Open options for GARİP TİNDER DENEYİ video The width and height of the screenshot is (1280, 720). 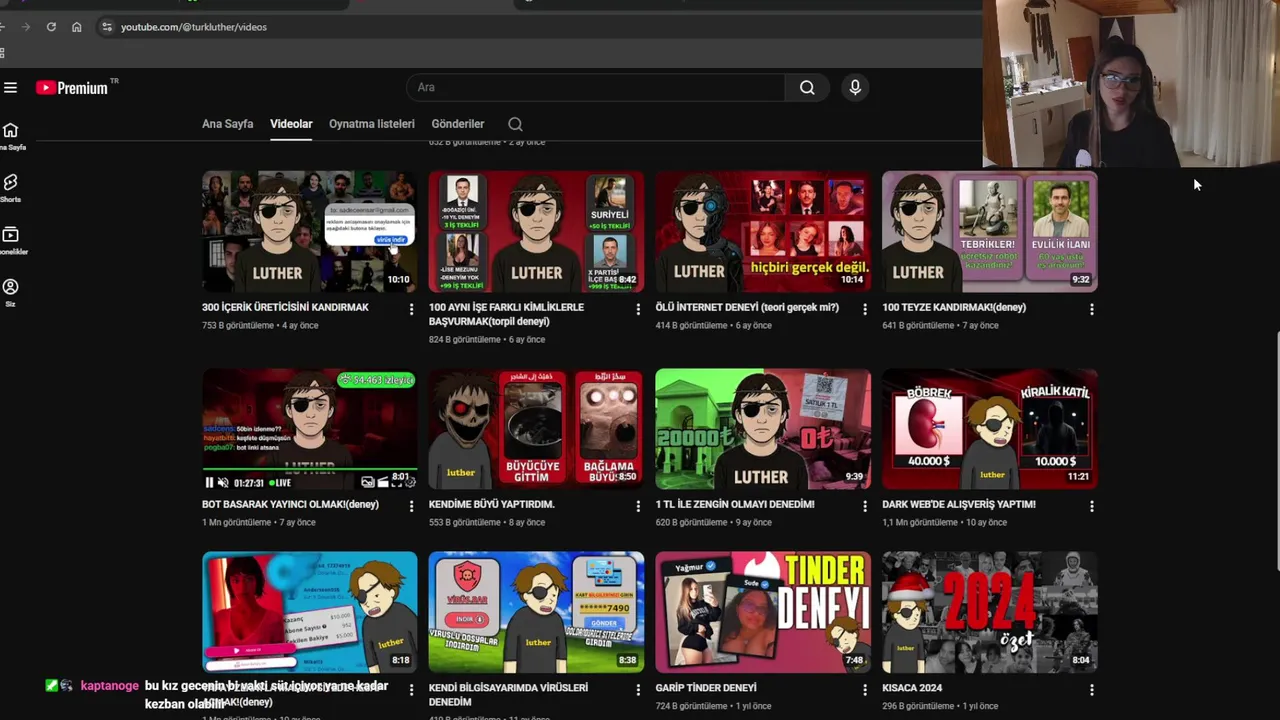point(865,689)
